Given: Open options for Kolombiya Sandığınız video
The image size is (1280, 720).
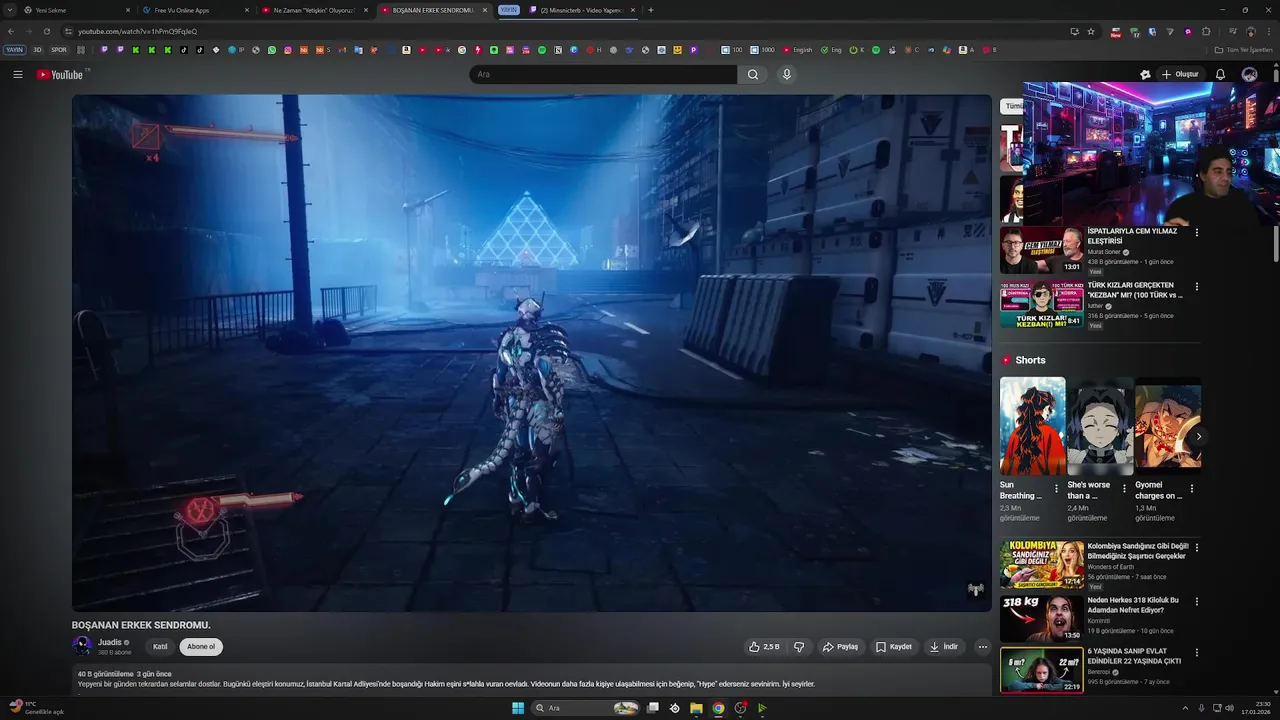Looking at the screenshot, I should pos(1197,547).
